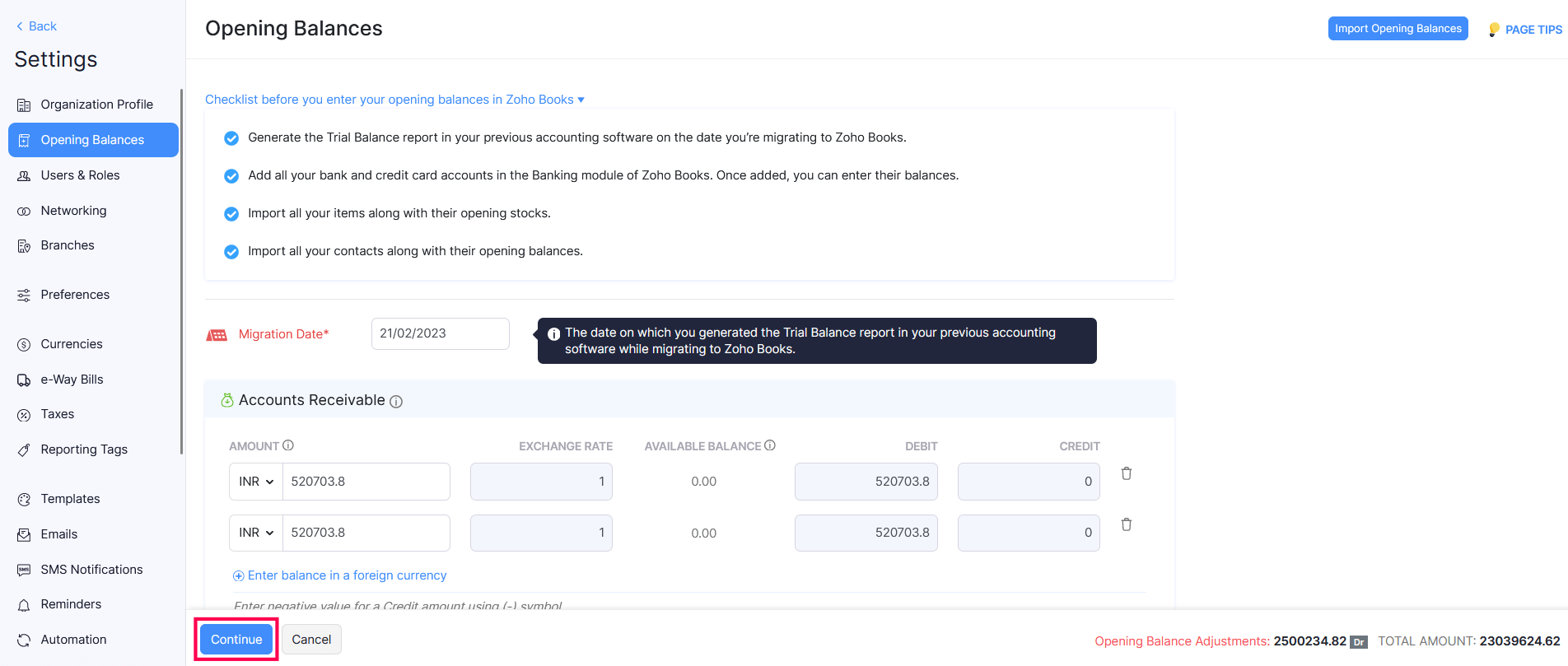1568x666 pixels.
Task: Open Templates settings from sidebar
Action: pos(70,498)
